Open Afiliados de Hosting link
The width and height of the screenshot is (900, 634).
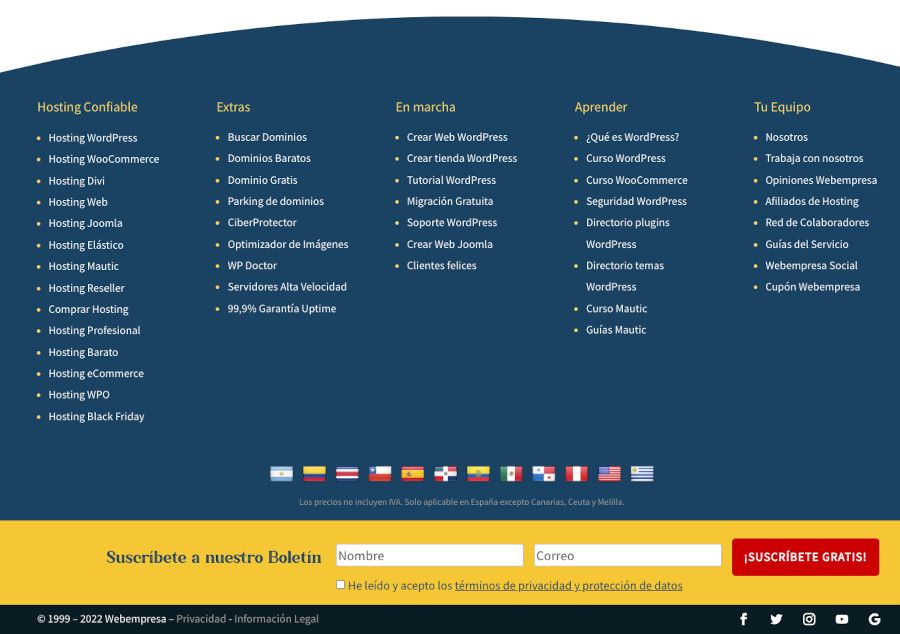click(x=812, y=201)
